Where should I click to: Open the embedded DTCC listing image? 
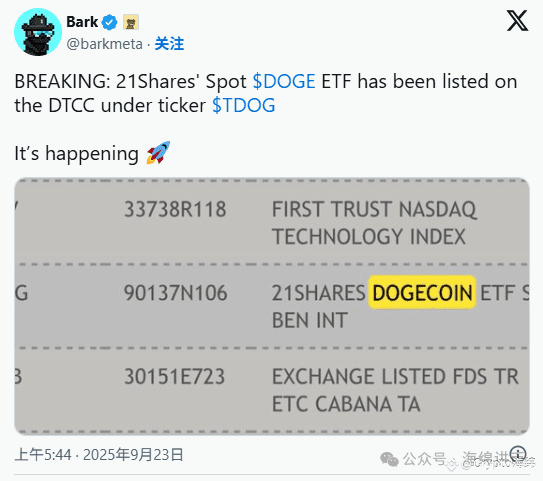[x=272, y=306]
